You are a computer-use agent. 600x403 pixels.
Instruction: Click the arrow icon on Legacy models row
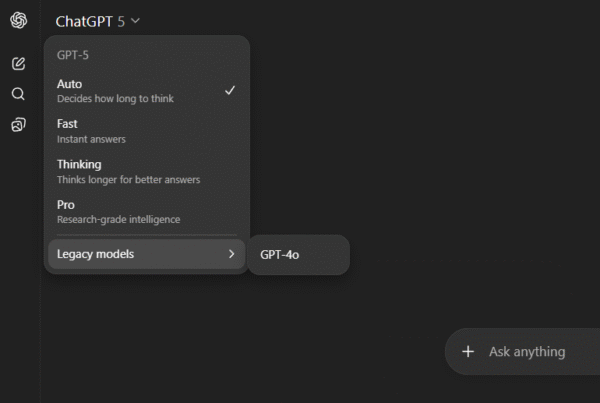pyautogui.click(x=231, y=254)
